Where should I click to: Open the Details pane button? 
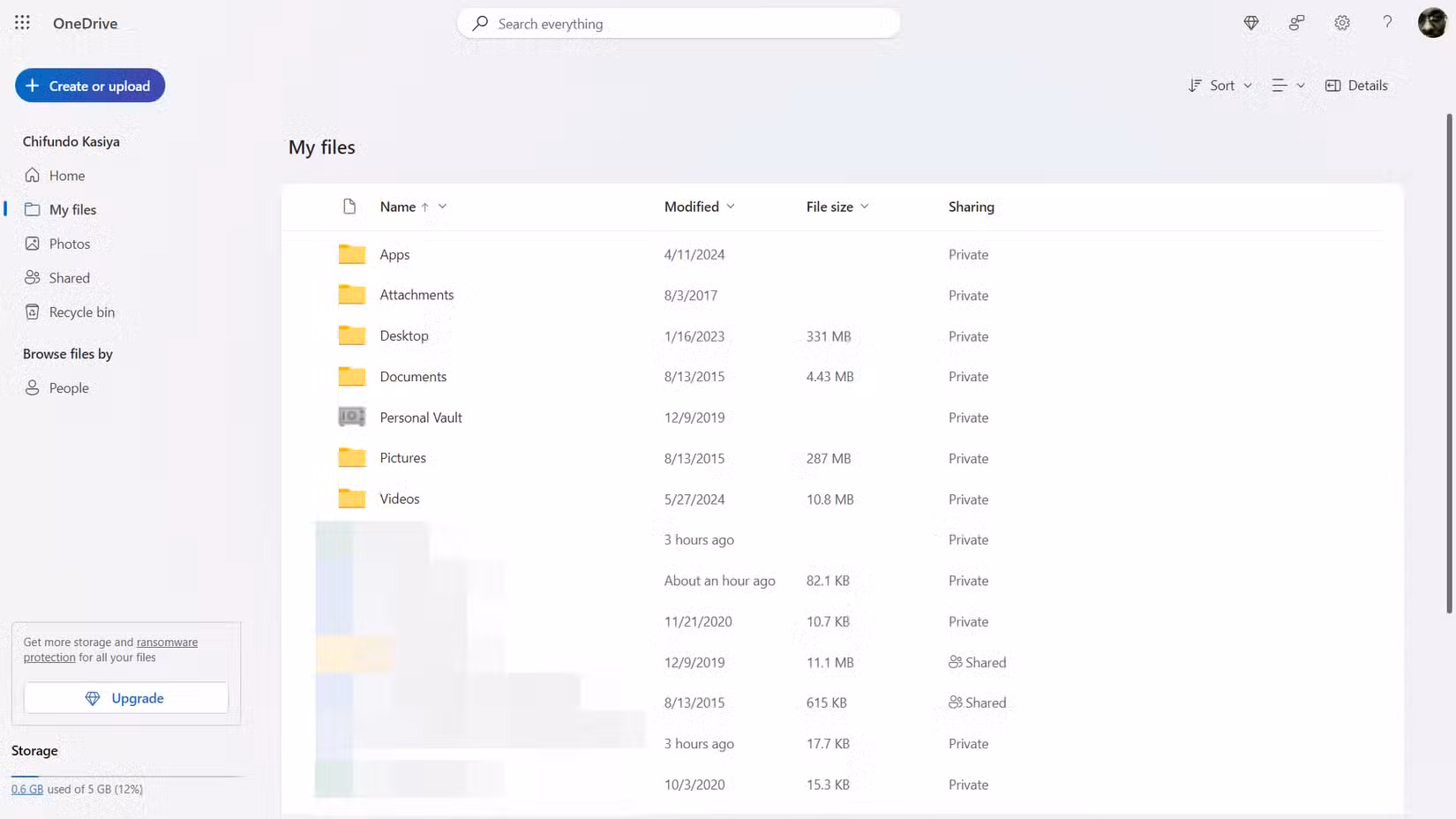pos(1356,86)
